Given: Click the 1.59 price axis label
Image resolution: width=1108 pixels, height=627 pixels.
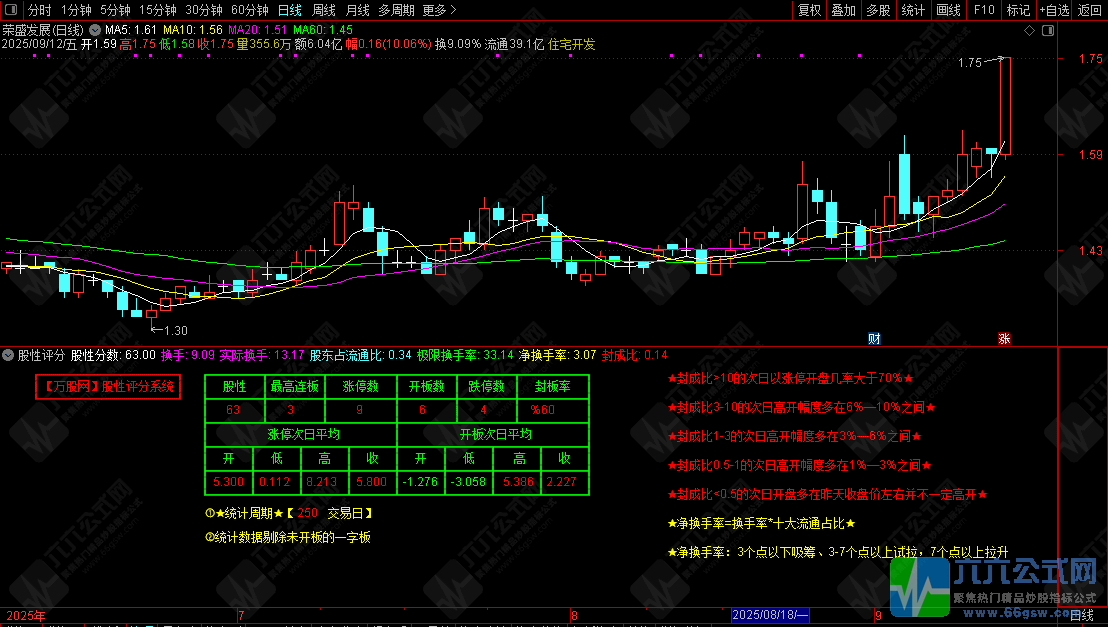Looking at the screenshot, I should [x=1090, y=154].
